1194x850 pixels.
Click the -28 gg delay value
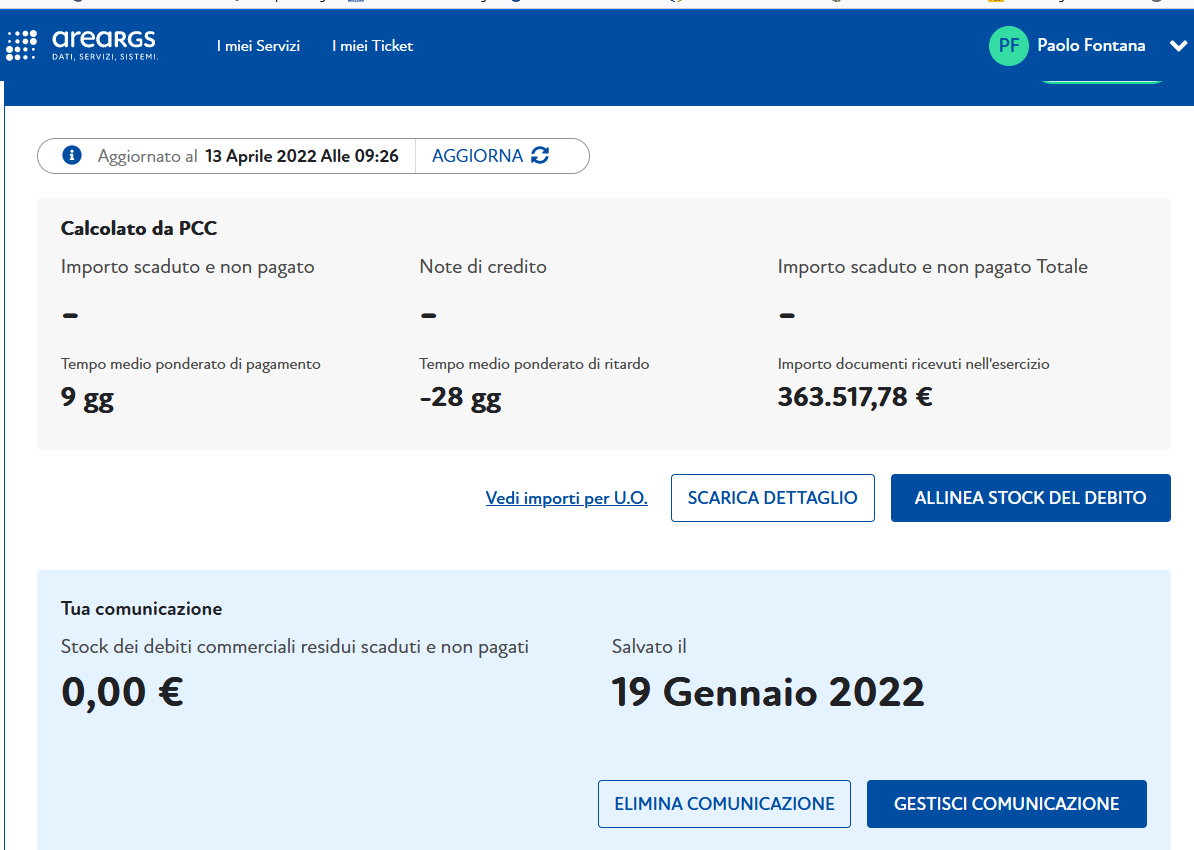pos(460,399)
